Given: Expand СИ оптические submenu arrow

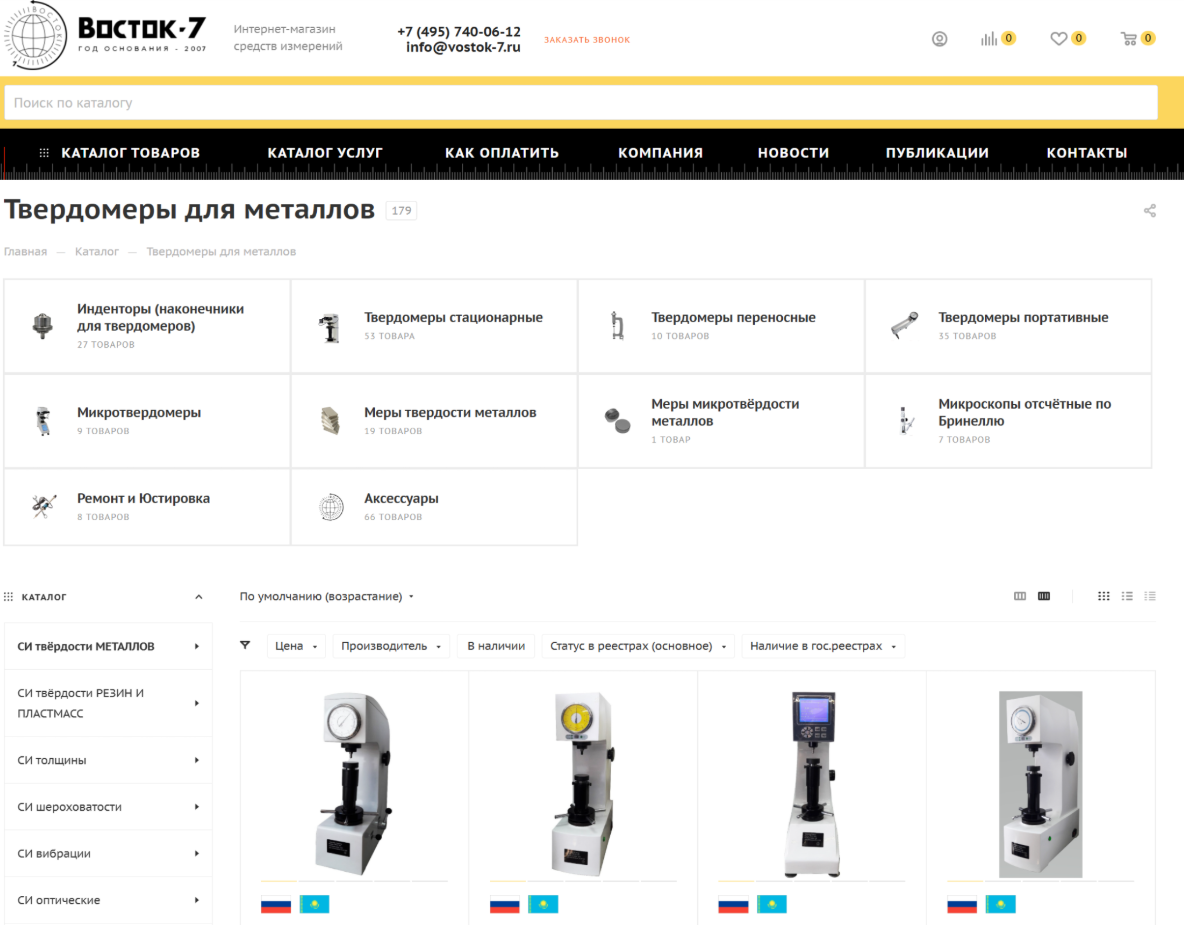Looking at the screenshot, I should pos(196,900).
